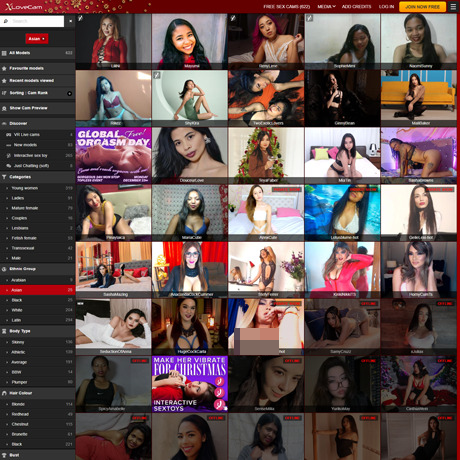Screen dimensions: 460x460
Task: Click the Show Cam Preview webcam icon
Action: (x=4, y=108)
